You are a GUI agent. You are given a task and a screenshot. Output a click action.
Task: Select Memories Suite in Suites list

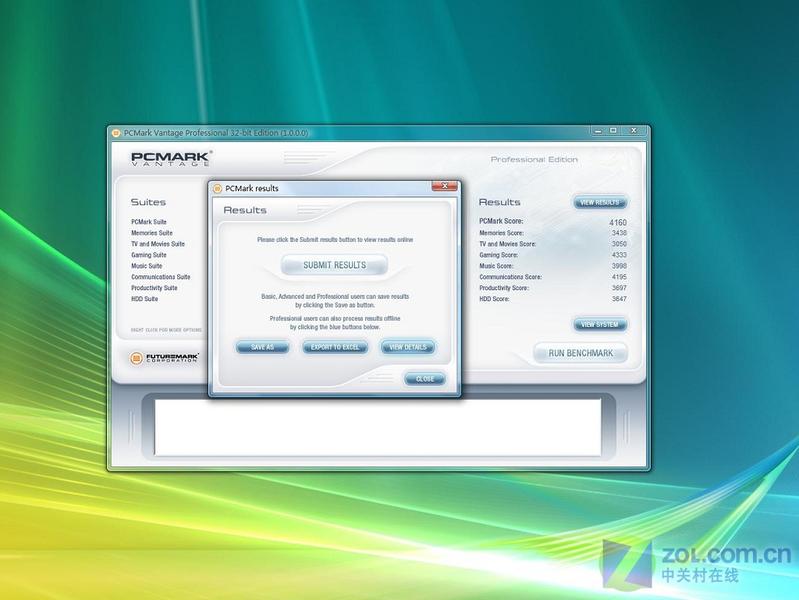(x=152, y=233)
